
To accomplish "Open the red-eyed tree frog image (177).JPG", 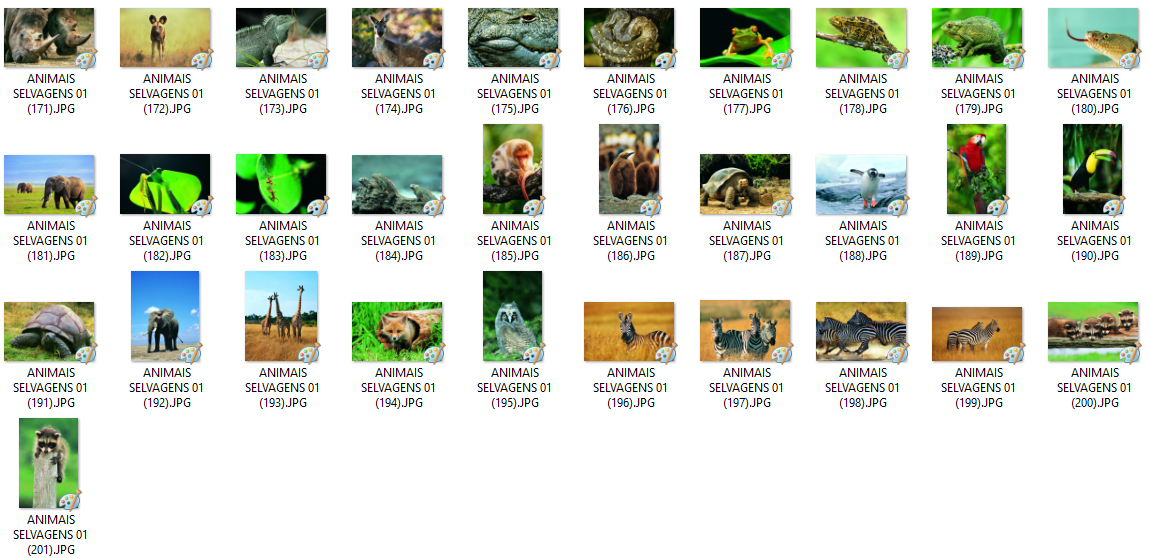I will (x=745, y=38).
